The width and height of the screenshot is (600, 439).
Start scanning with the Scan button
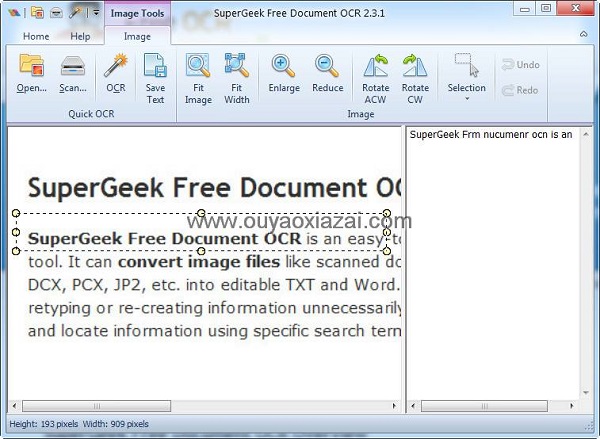[x=73, y=74]
